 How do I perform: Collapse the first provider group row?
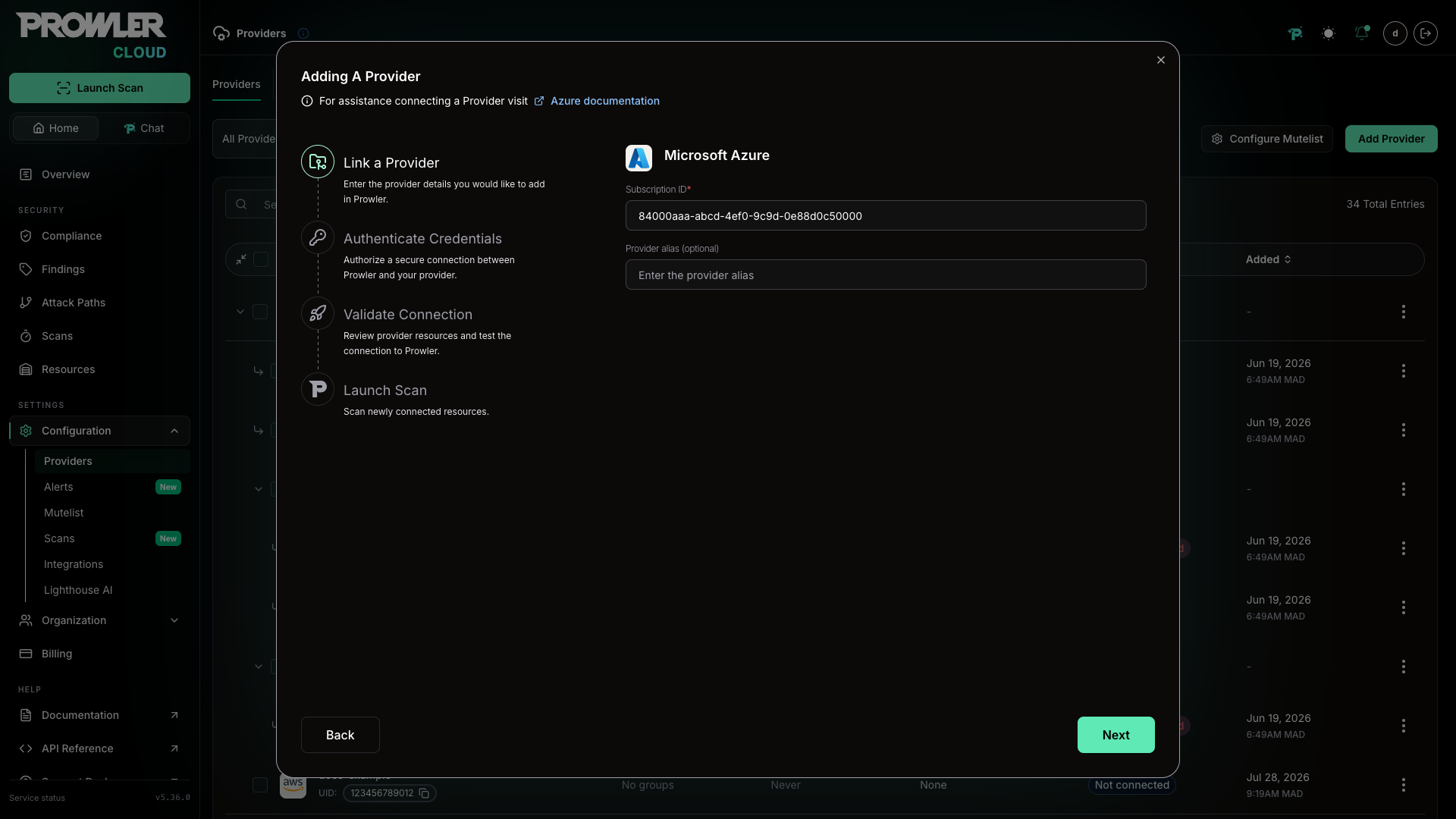240,312
